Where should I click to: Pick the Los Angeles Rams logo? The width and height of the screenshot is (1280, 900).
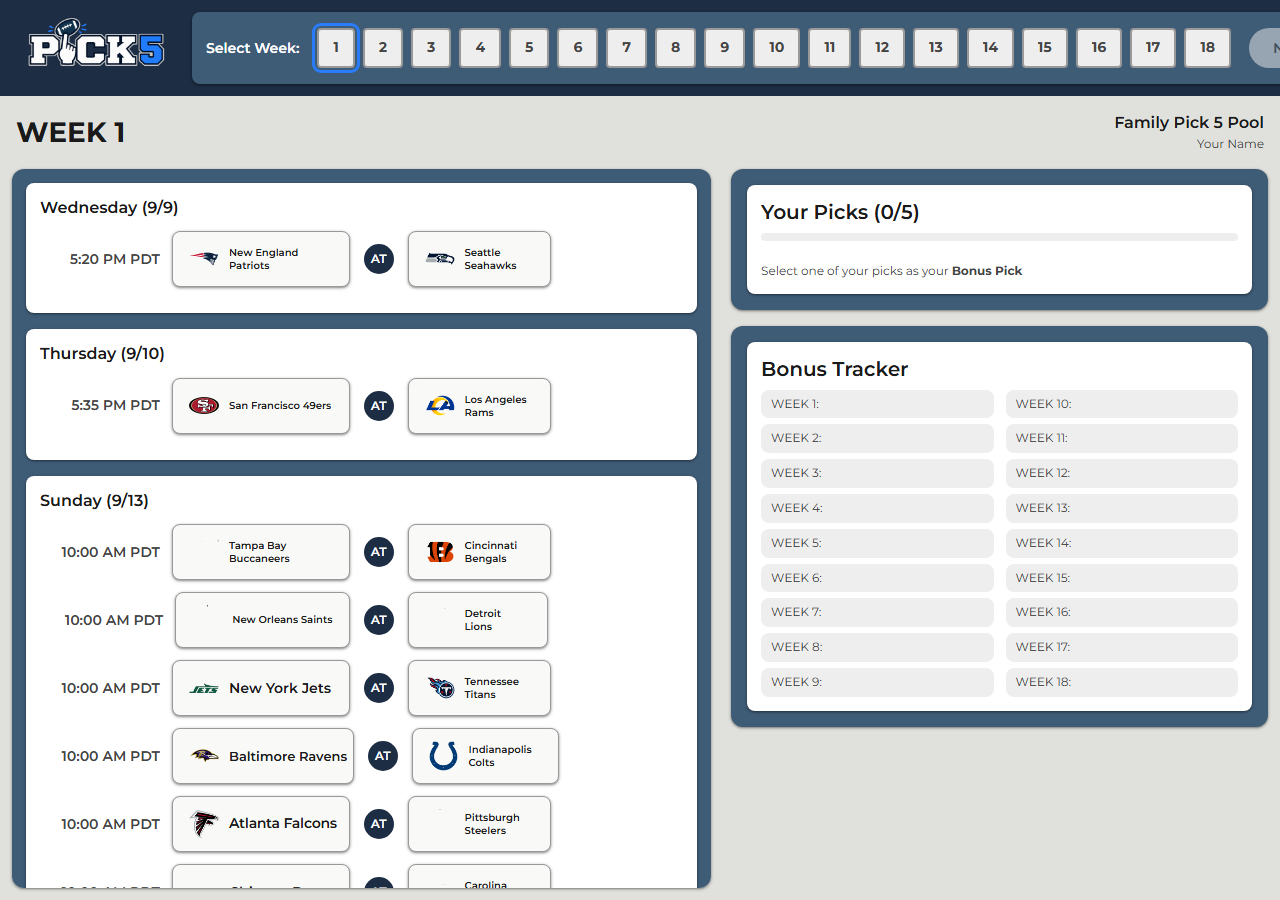point(440,406)
